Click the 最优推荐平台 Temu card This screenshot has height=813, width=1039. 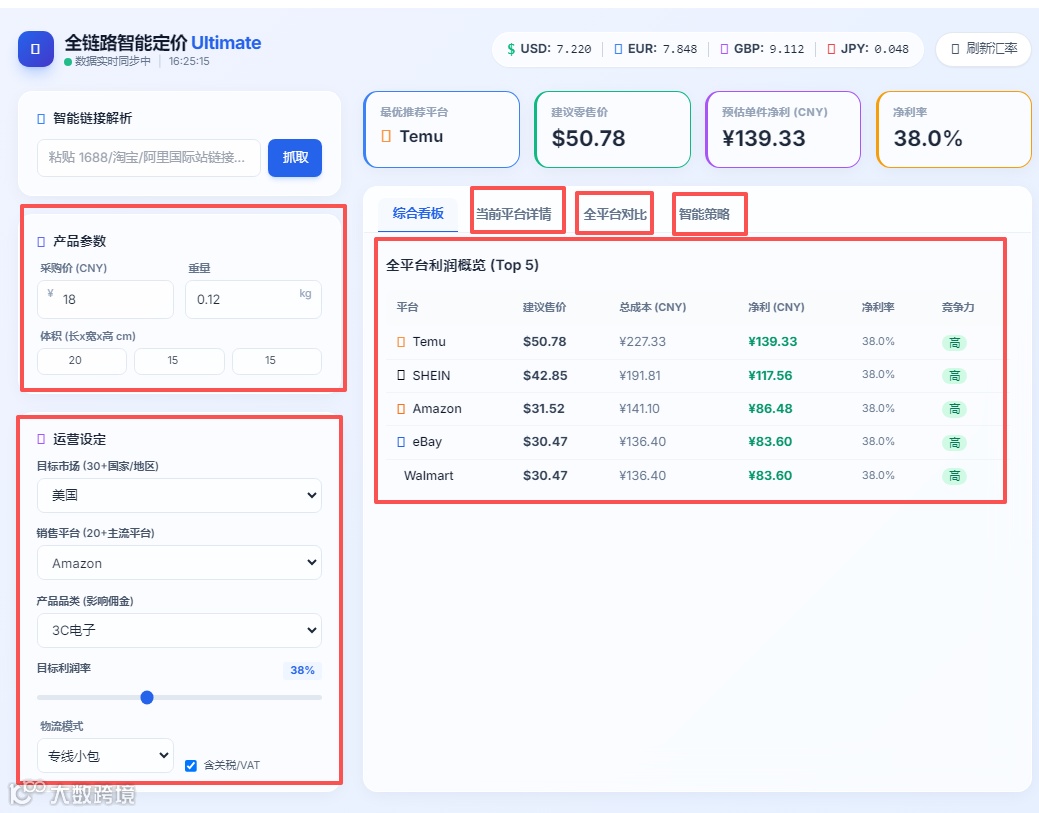[441, 129]
